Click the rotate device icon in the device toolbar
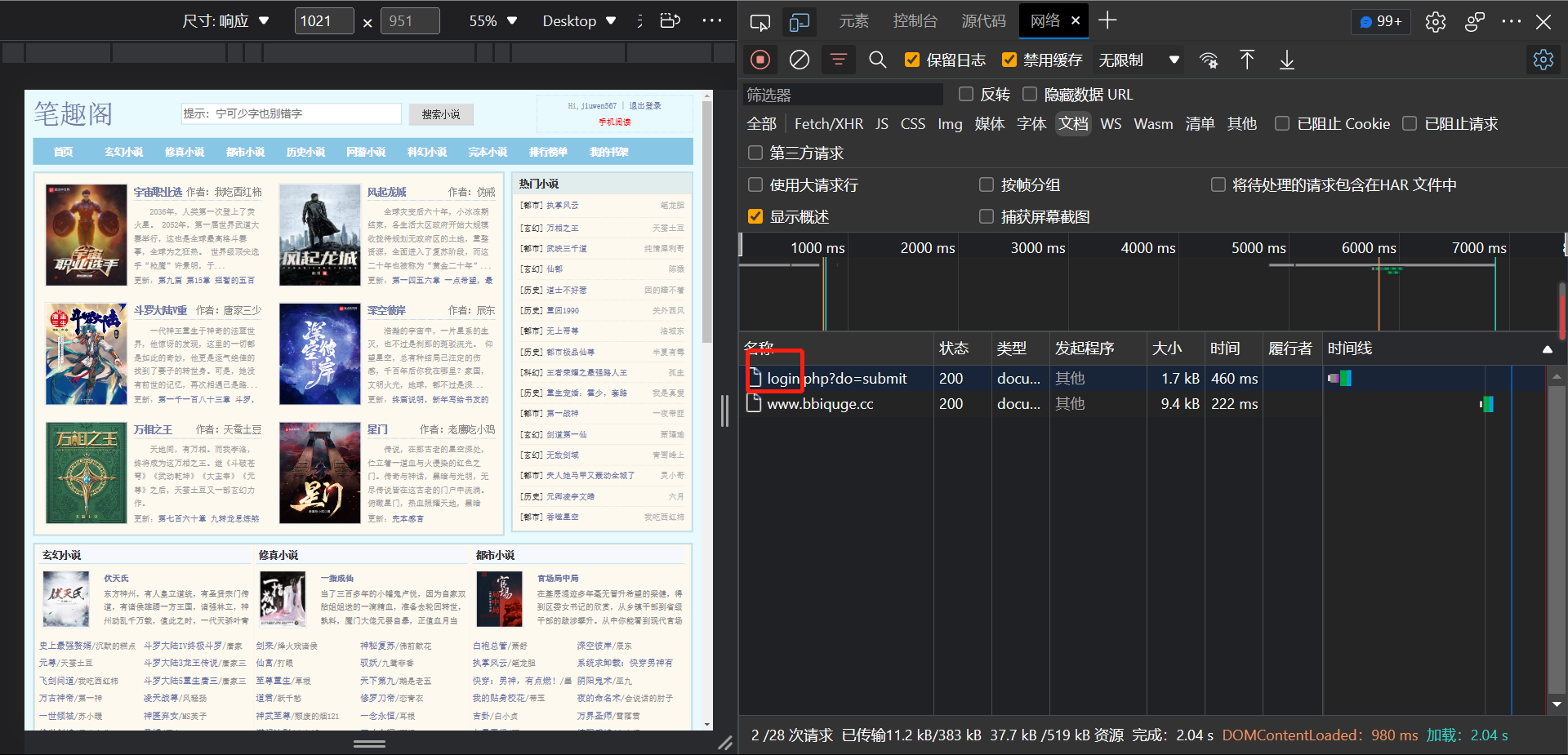This screenshot has width=1568, height=755. coord(670,20)
